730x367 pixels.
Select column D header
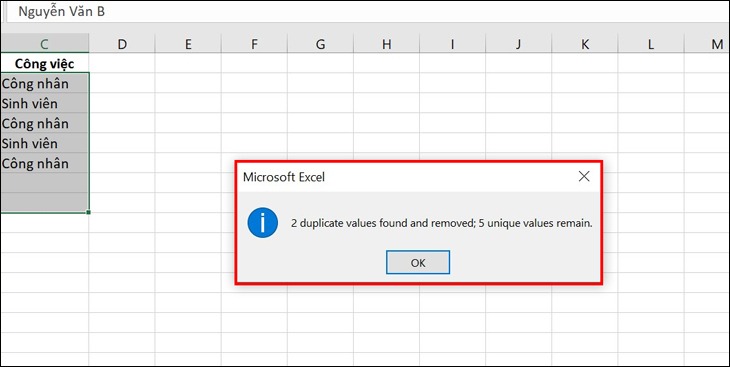coord(122,44)
